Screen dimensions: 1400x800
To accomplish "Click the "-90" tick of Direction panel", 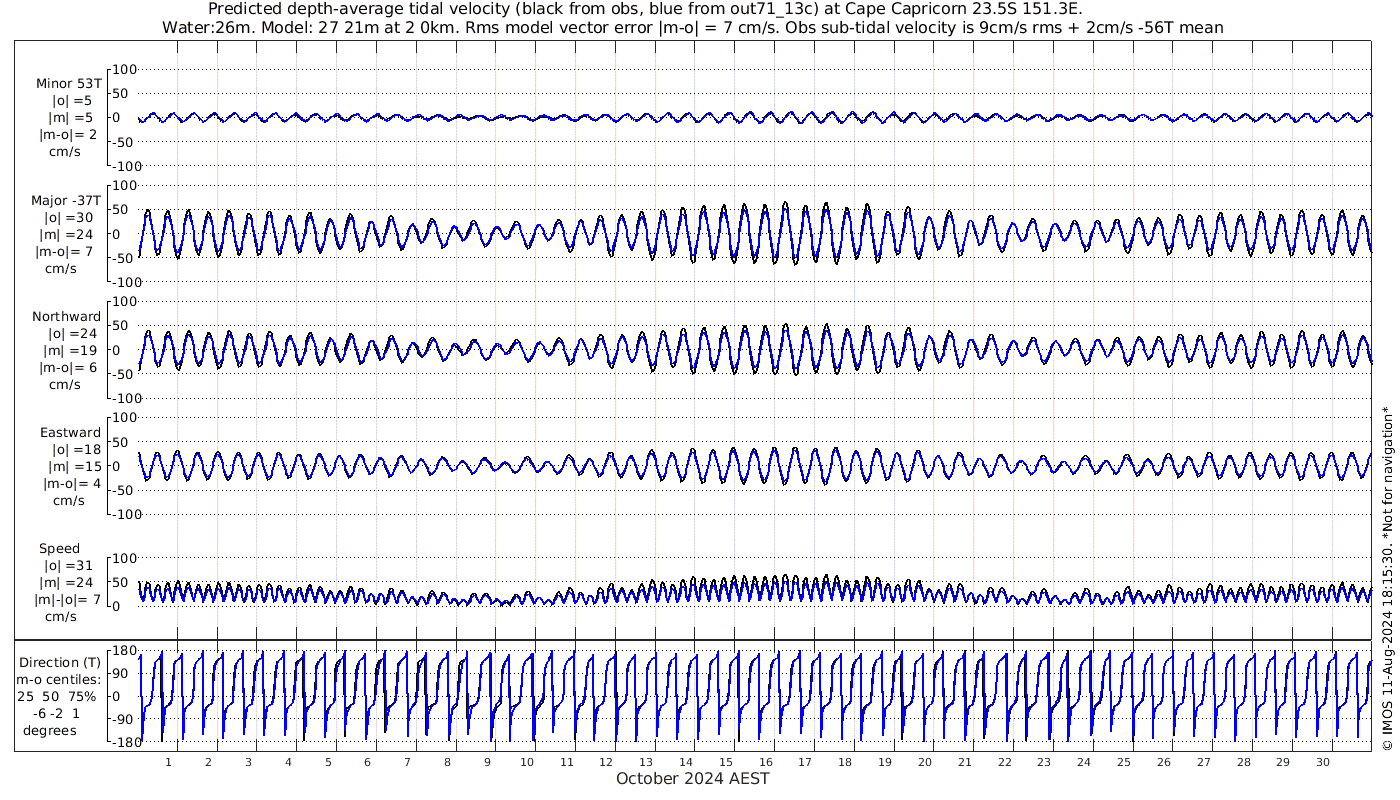I will (125, 719).
